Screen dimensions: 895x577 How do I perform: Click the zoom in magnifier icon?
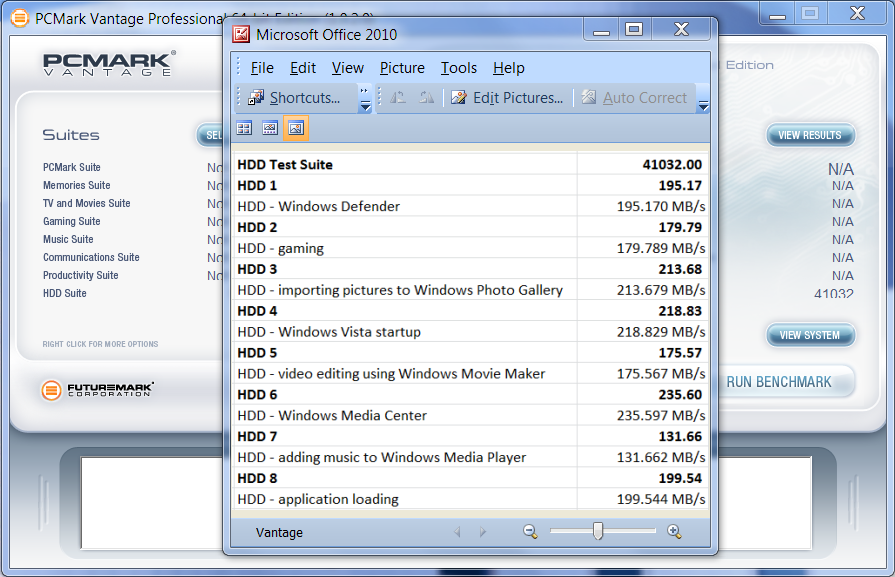[674, 532]
